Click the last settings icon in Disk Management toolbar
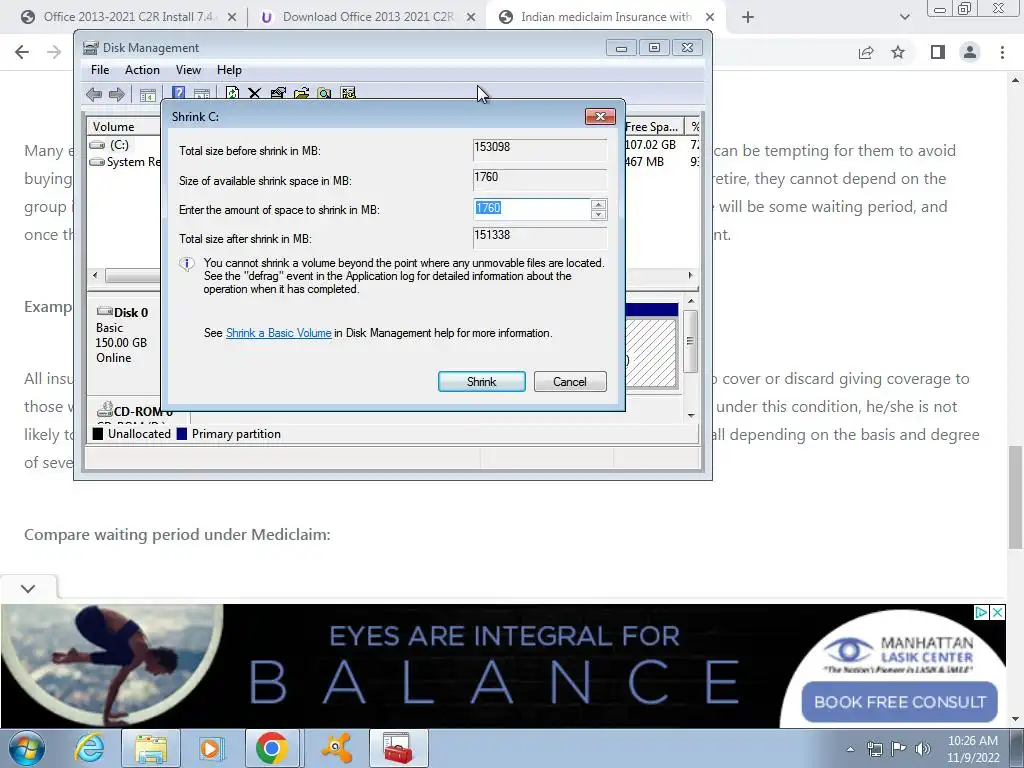 point(348,93)
